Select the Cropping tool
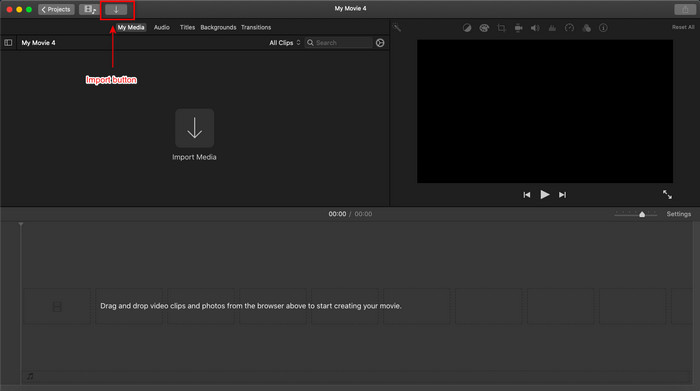 [x=501, y=28]
